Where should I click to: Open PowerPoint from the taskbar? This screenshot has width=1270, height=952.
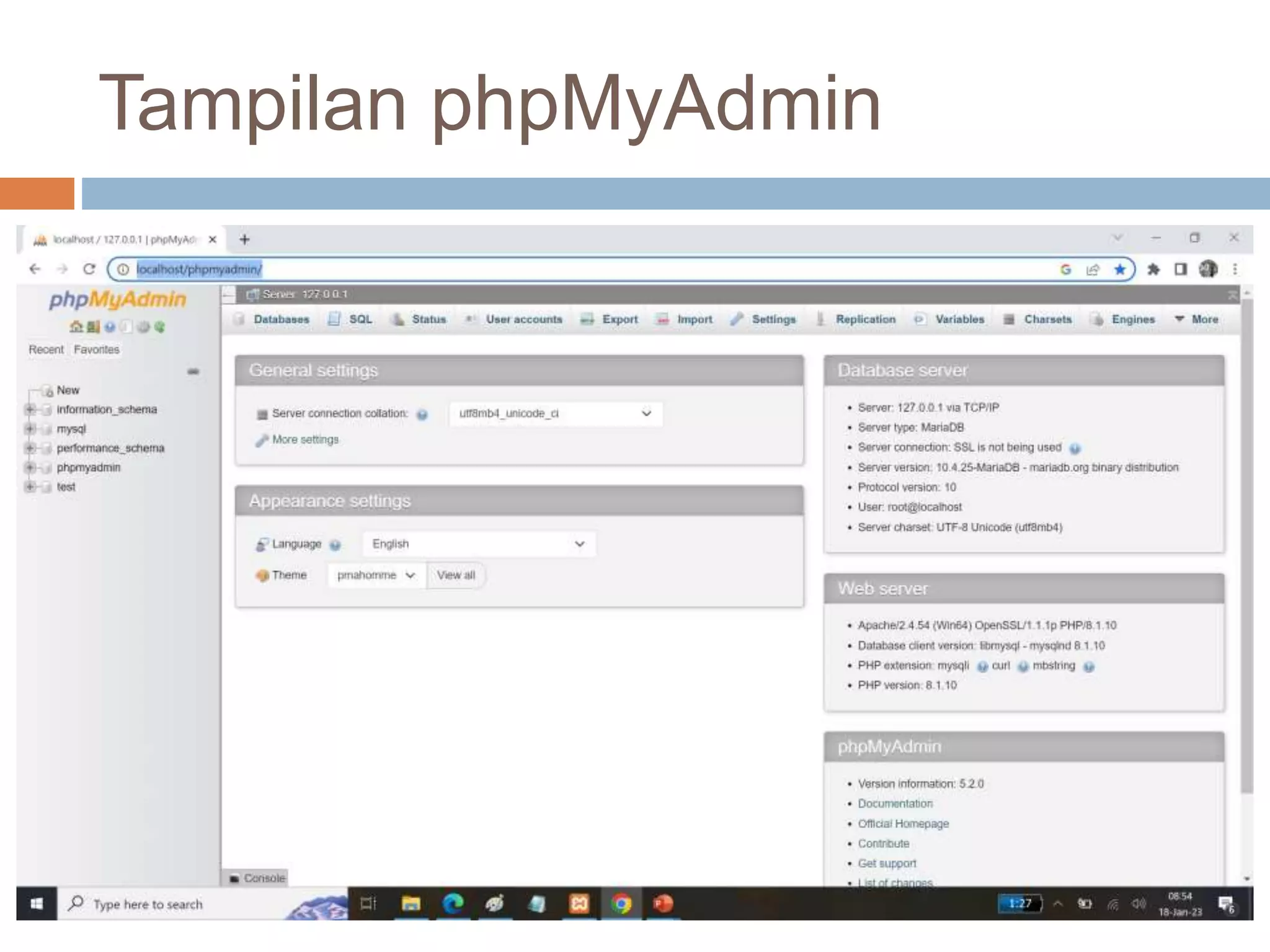[664, 904]
